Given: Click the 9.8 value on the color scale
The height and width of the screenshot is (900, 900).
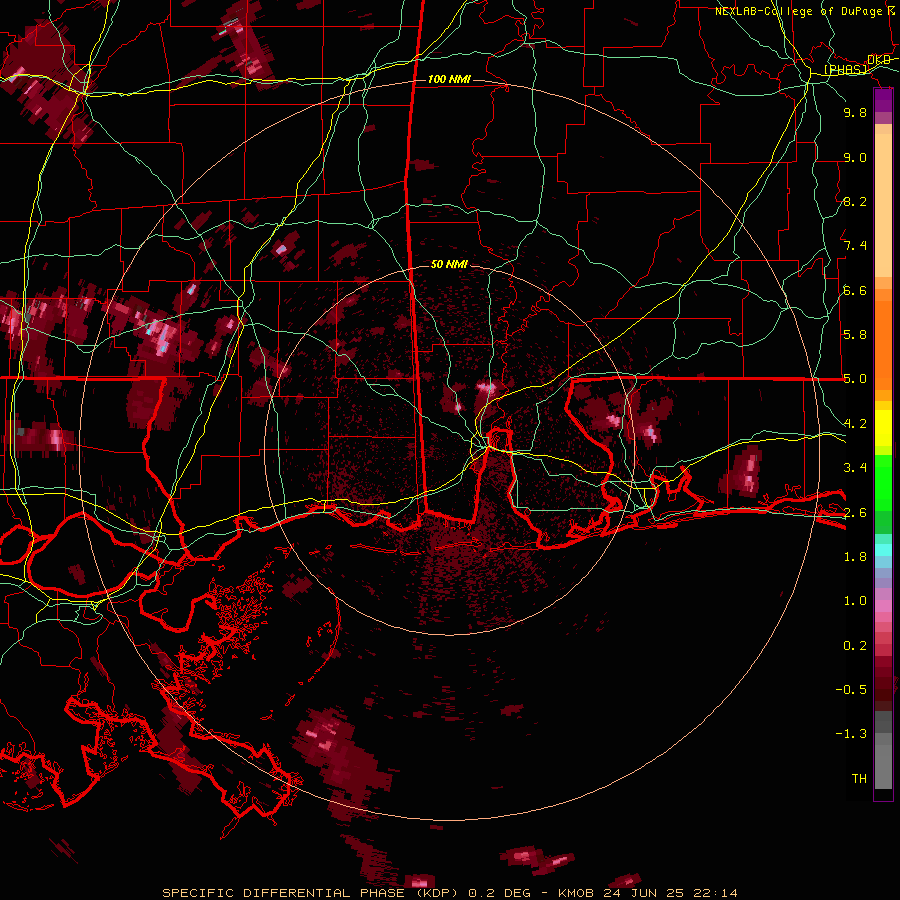Looking at the screenshot, I should [x=855, y=112].
